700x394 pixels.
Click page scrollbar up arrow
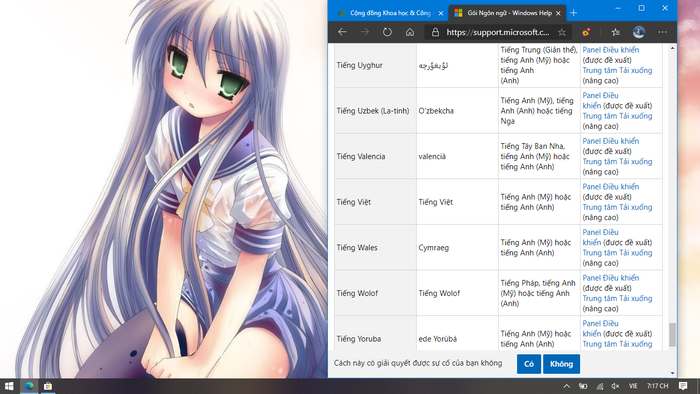coord(672,48)
